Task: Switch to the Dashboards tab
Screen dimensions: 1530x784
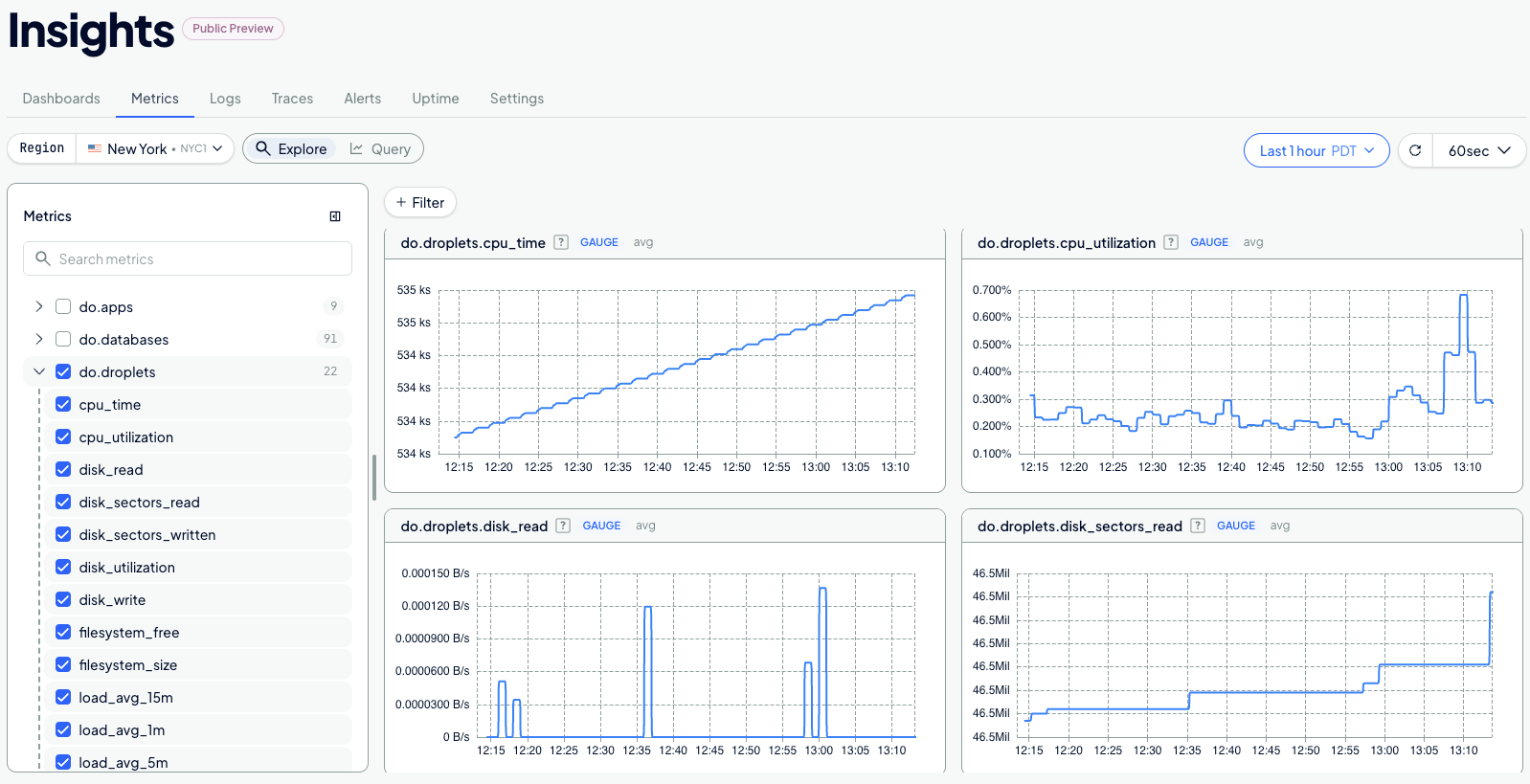Action: click(x=61, y=99)
